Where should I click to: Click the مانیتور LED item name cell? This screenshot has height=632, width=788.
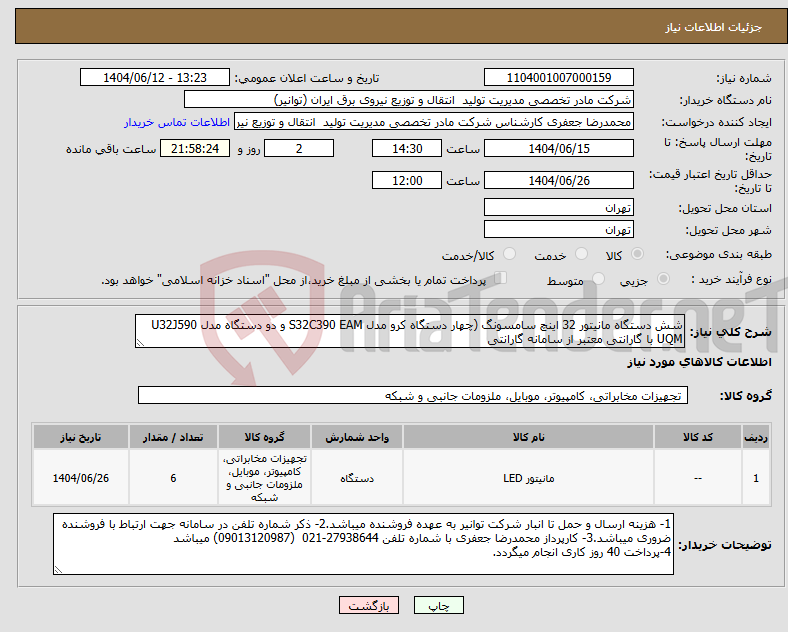(528, 478)
